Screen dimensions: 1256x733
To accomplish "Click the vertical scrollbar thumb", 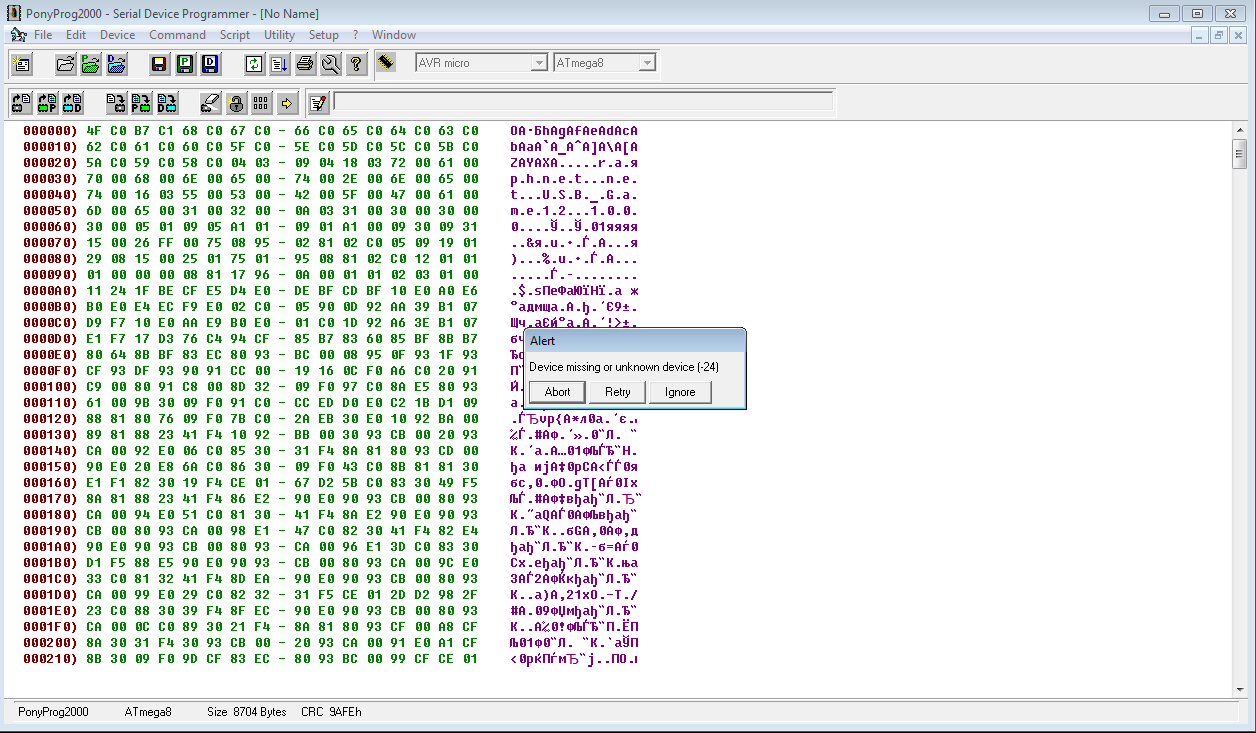I will pyautogui.click(x=1240, y=153).
